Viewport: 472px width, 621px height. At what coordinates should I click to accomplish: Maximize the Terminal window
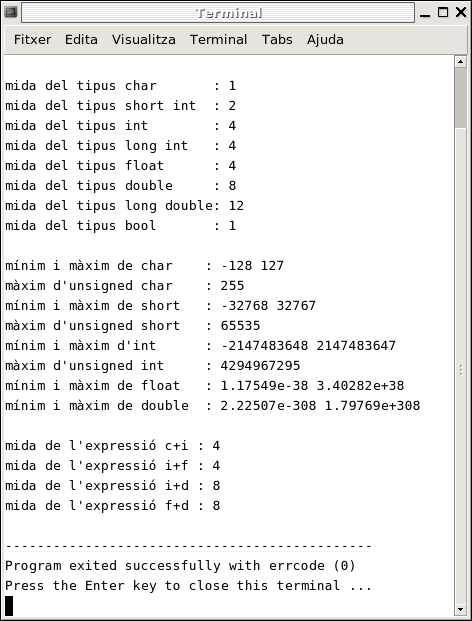tap(443, 13)
